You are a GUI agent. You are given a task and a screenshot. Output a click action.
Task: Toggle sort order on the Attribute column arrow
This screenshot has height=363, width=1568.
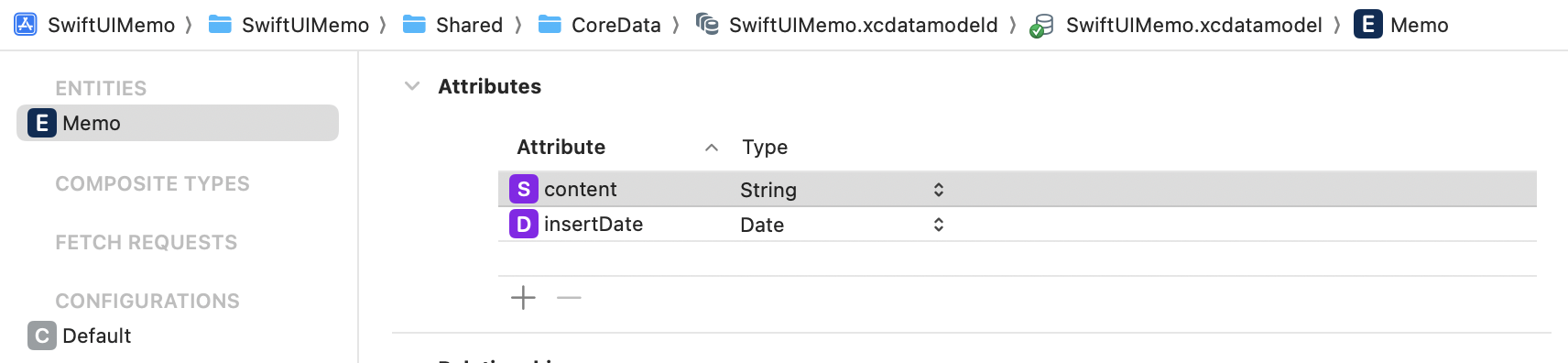tap(712, 148)
